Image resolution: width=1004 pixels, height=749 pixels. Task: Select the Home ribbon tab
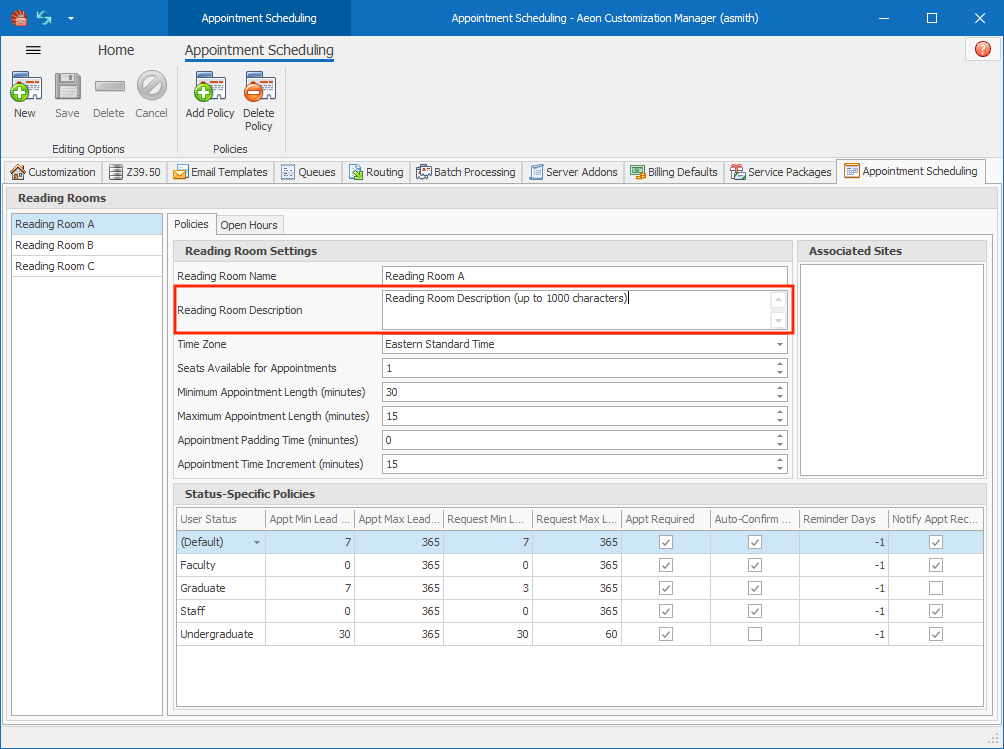pyautogui.click(x=116, y=50)
